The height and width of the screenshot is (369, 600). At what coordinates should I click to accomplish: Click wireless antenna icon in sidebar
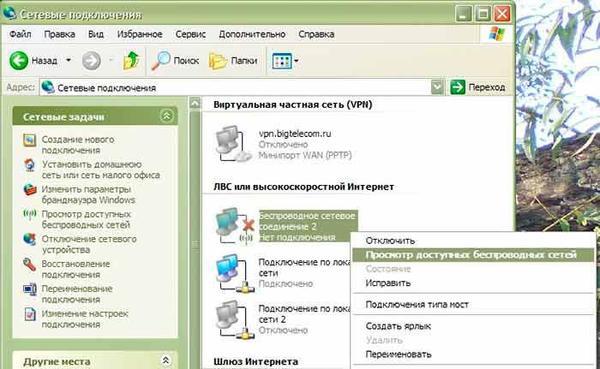(x=29, y=214)
